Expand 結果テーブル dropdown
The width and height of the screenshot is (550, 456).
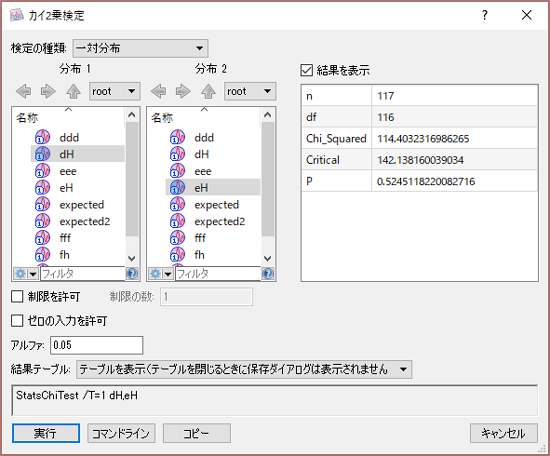(x=244, y=369)
